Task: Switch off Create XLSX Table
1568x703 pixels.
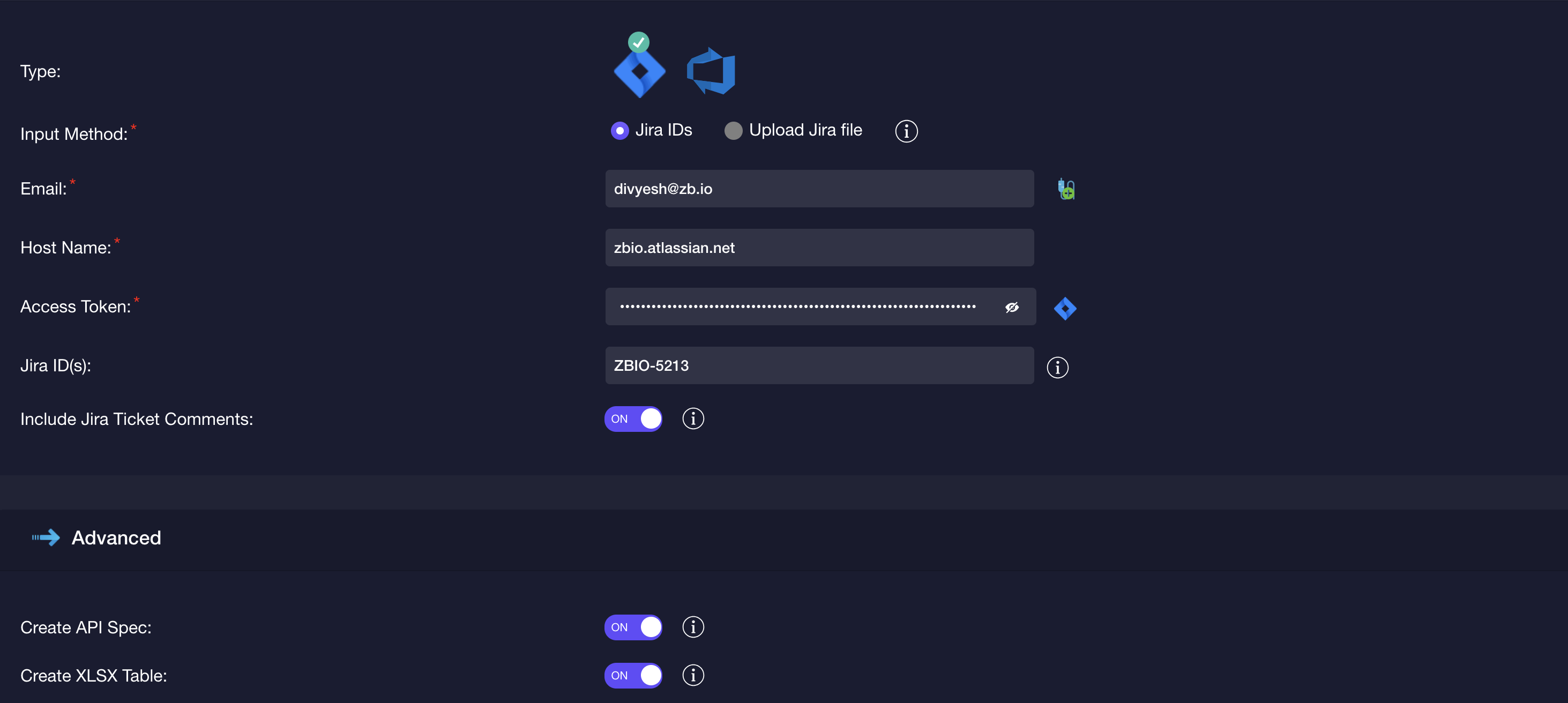Action: click(633, 675)
